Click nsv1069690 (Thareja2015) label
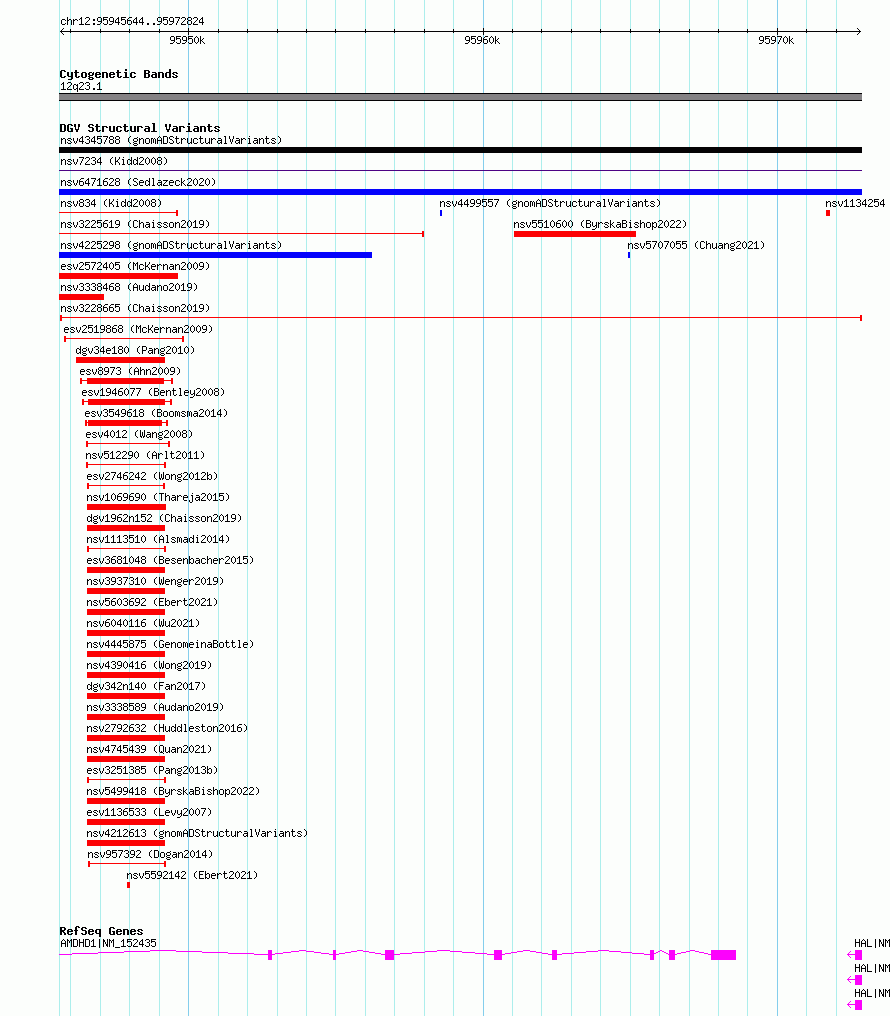The image size is (890, 1016). tap(158, 497)
